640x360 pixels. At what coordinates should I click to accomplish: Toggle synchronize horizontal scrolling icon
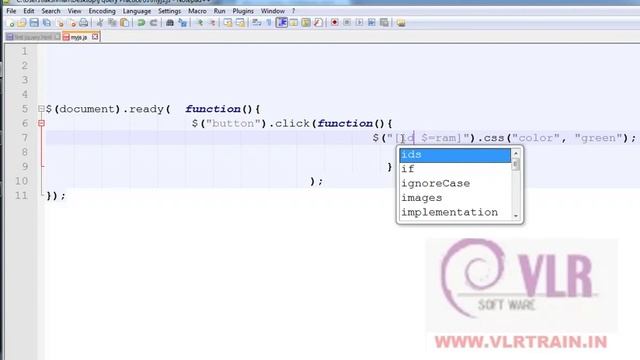click(x=241, y=23)
